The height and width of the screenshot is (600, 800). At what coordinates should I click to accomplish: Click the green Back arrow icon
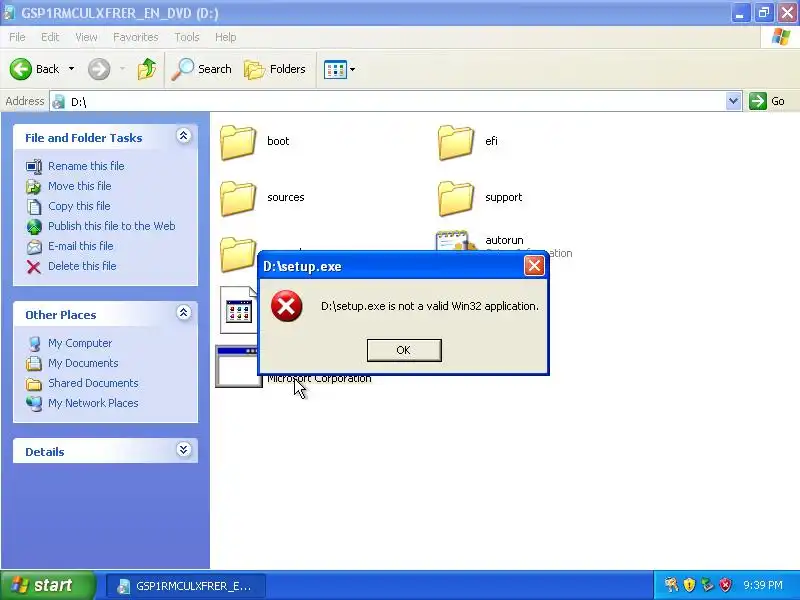[20, 69]
